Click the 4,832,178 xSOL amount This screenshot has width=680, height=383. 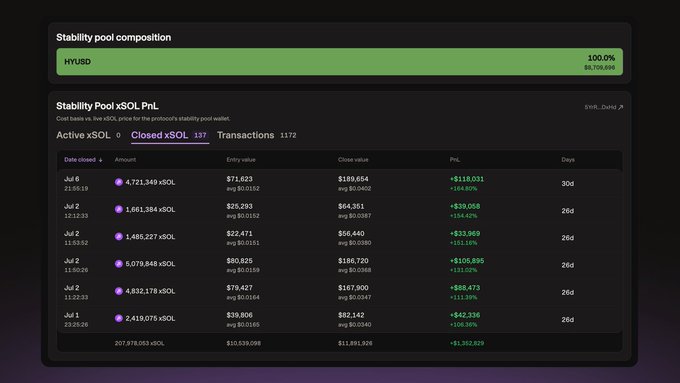pos(150,291)
